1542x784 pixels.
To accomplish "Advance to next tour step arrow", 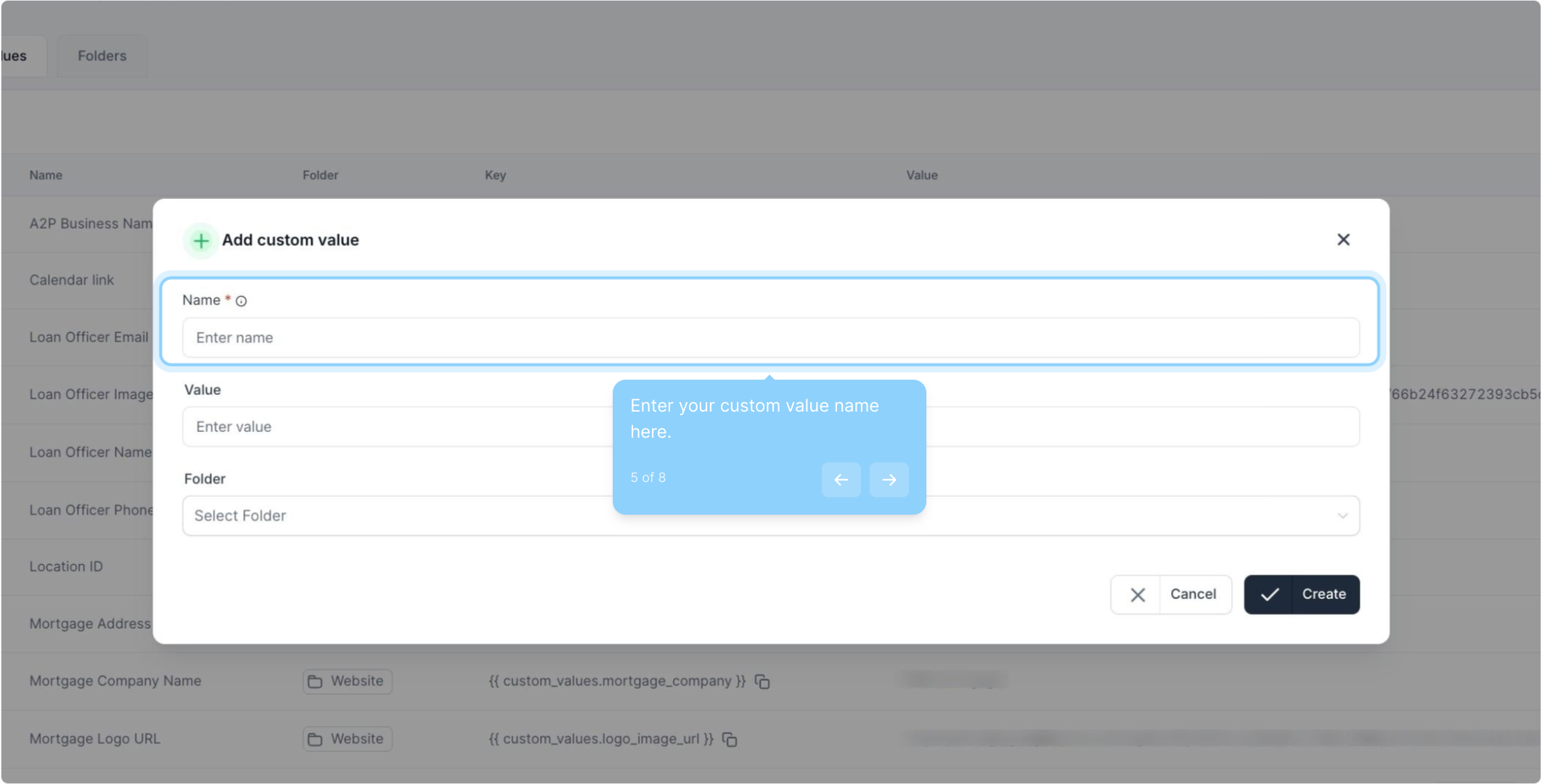I will pos(889,480).
